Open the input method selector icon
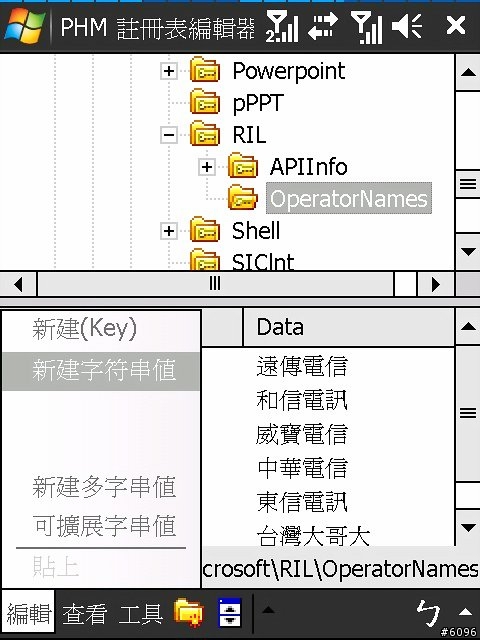 (429, 614)
